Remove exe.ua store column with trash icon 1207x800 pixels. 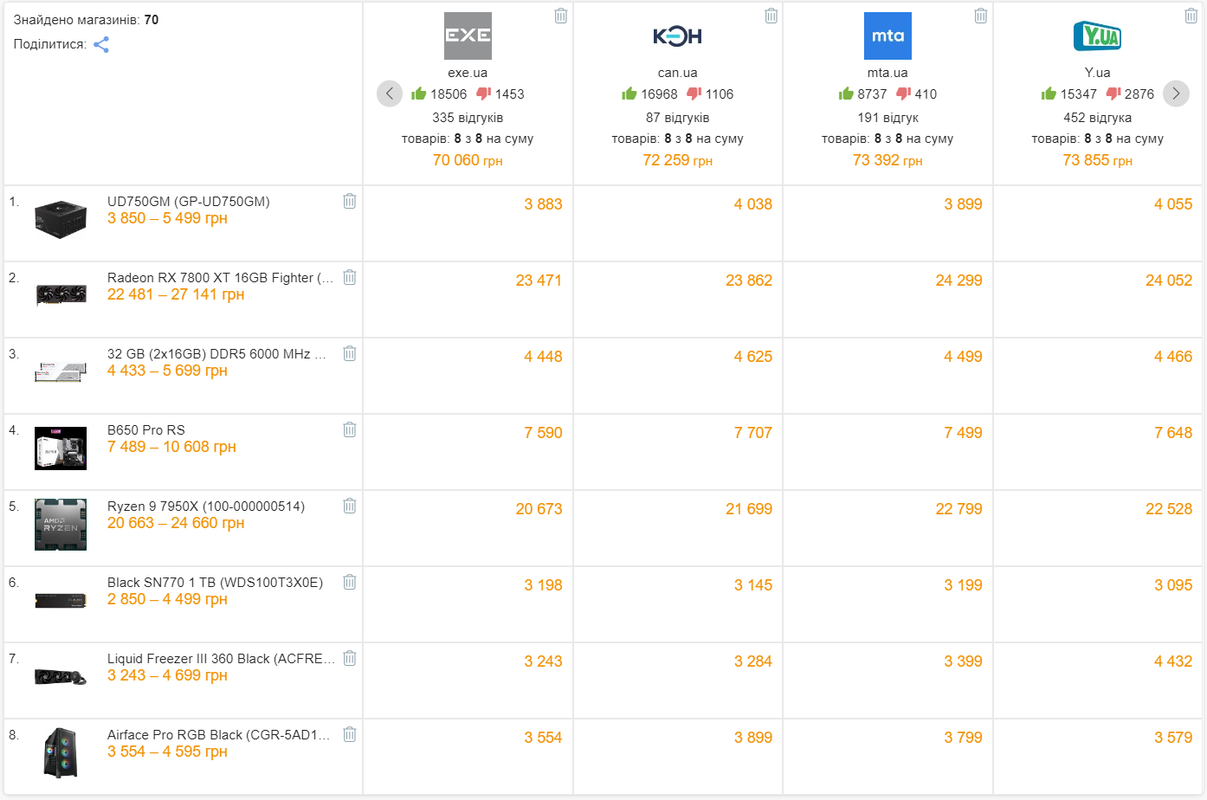(561, 16)
